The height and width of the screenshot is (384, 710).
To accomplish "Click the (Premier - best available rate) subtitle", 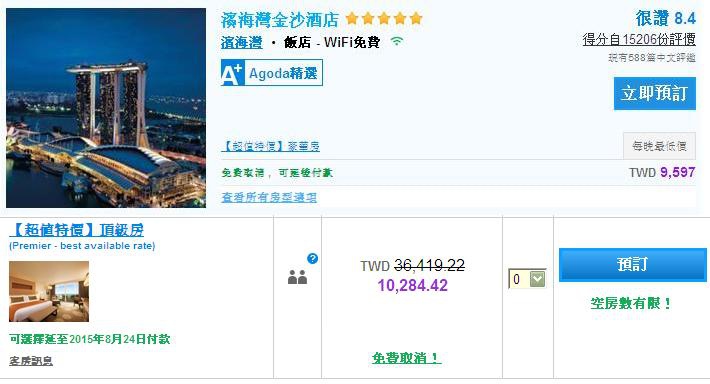I will [82, 246].
